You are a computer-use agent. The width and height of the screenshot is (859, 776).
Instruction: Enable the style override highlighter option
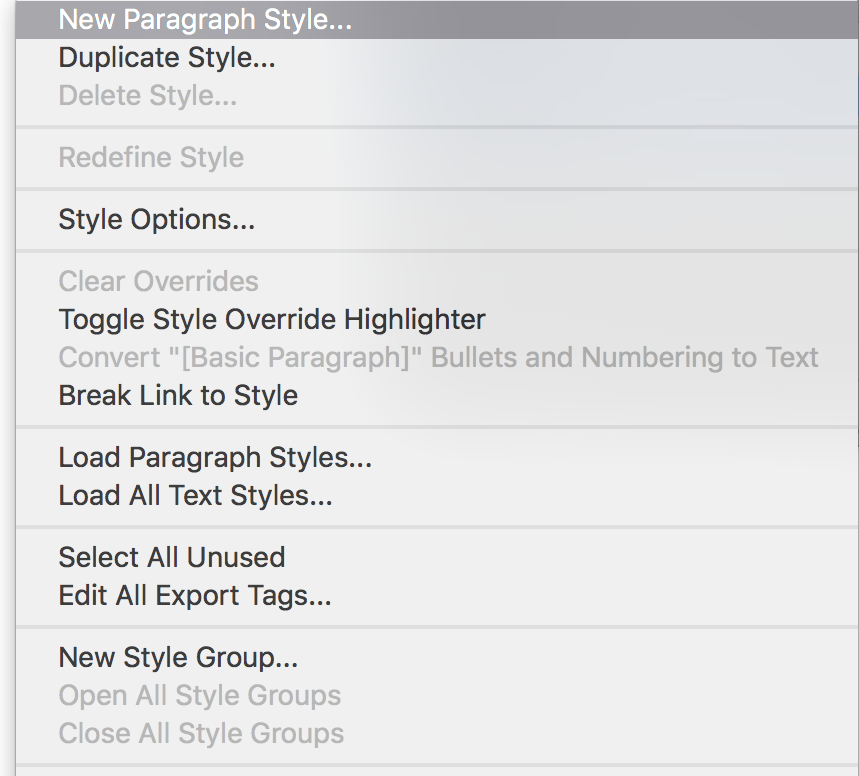(272, 320)
